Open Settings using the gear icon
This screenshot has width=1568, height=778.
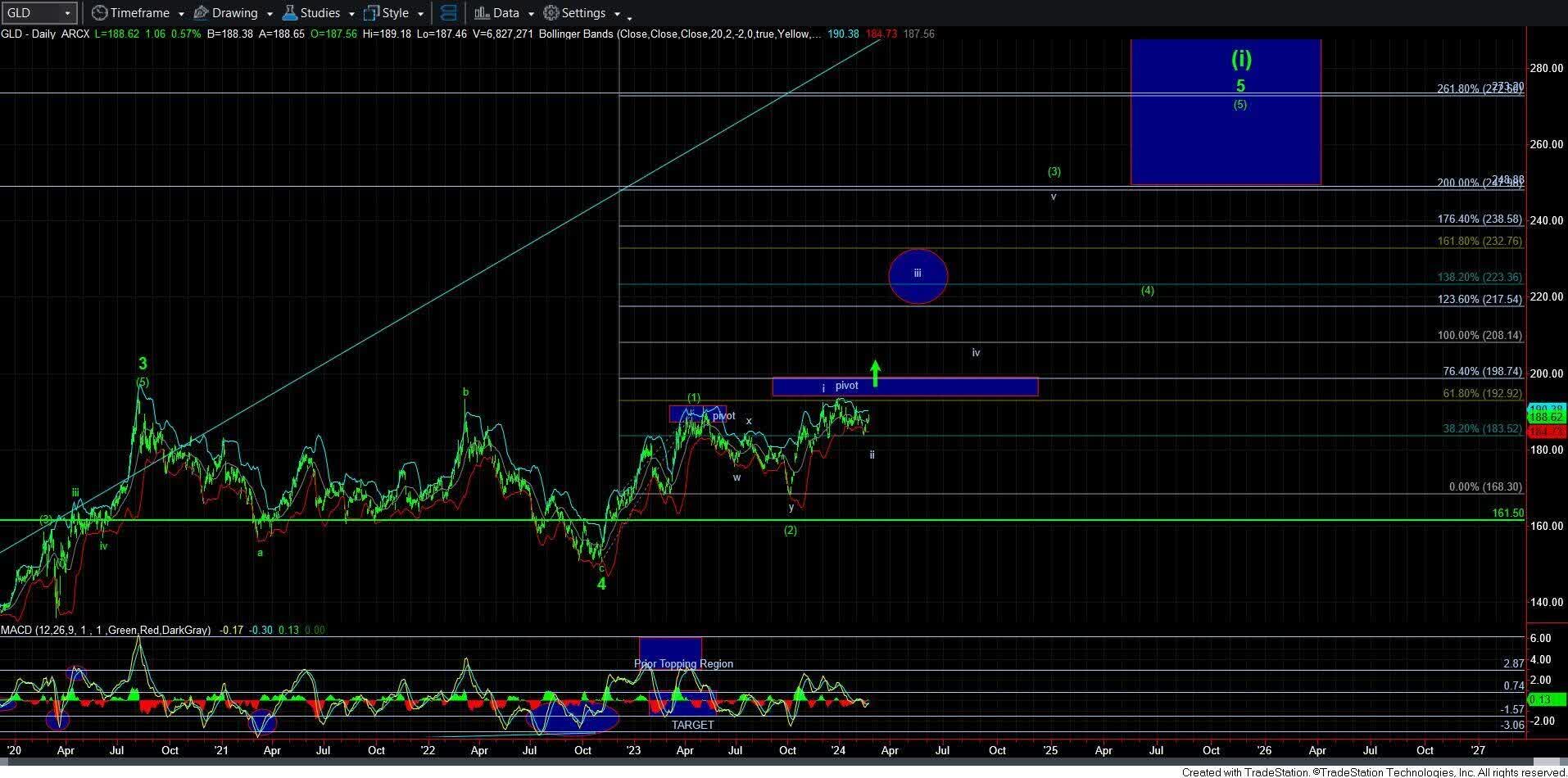pos(551,13)
